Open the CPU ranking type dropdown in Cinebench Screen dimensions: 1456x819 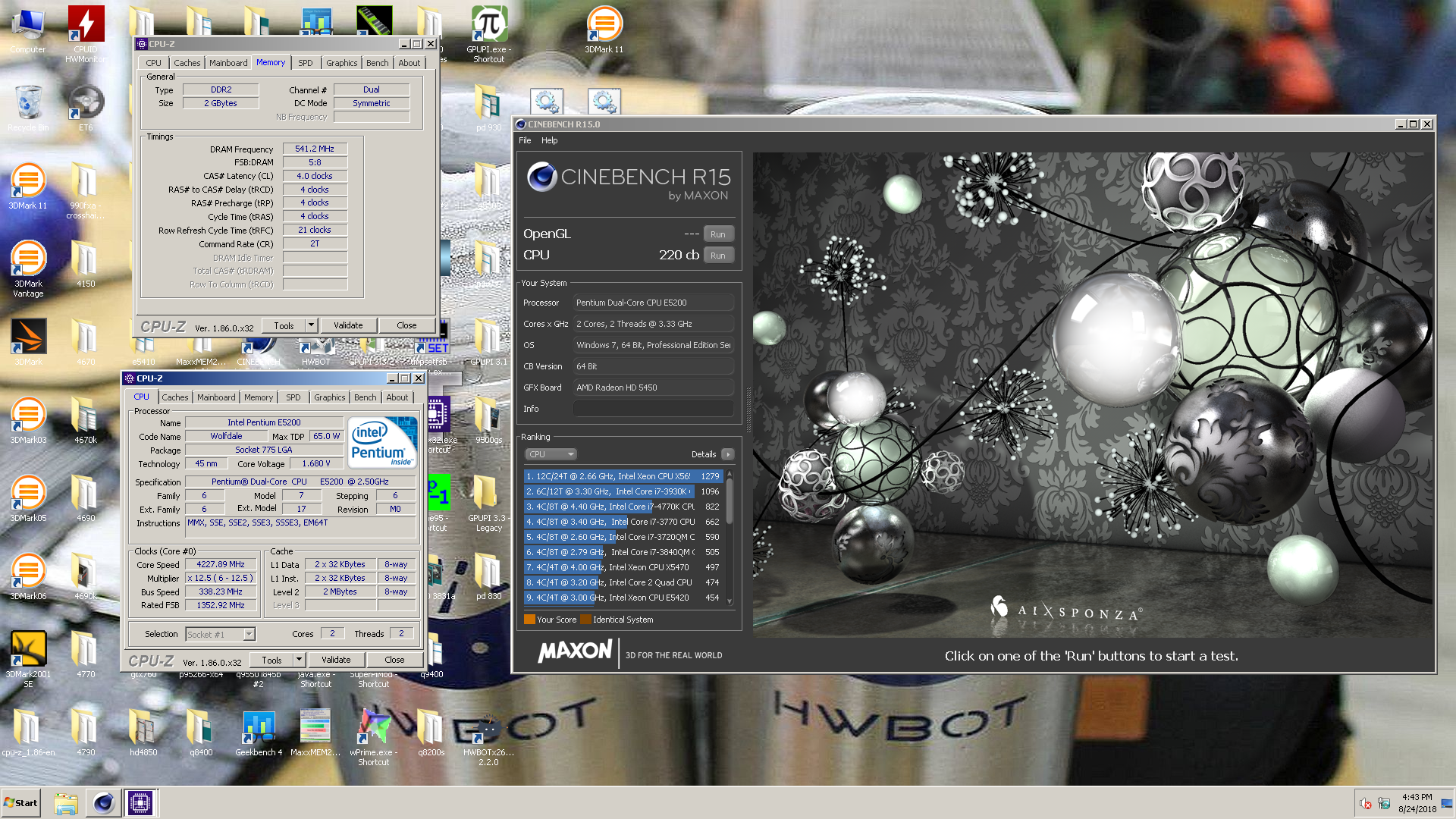pyautogui.click(x=551, y=454)
